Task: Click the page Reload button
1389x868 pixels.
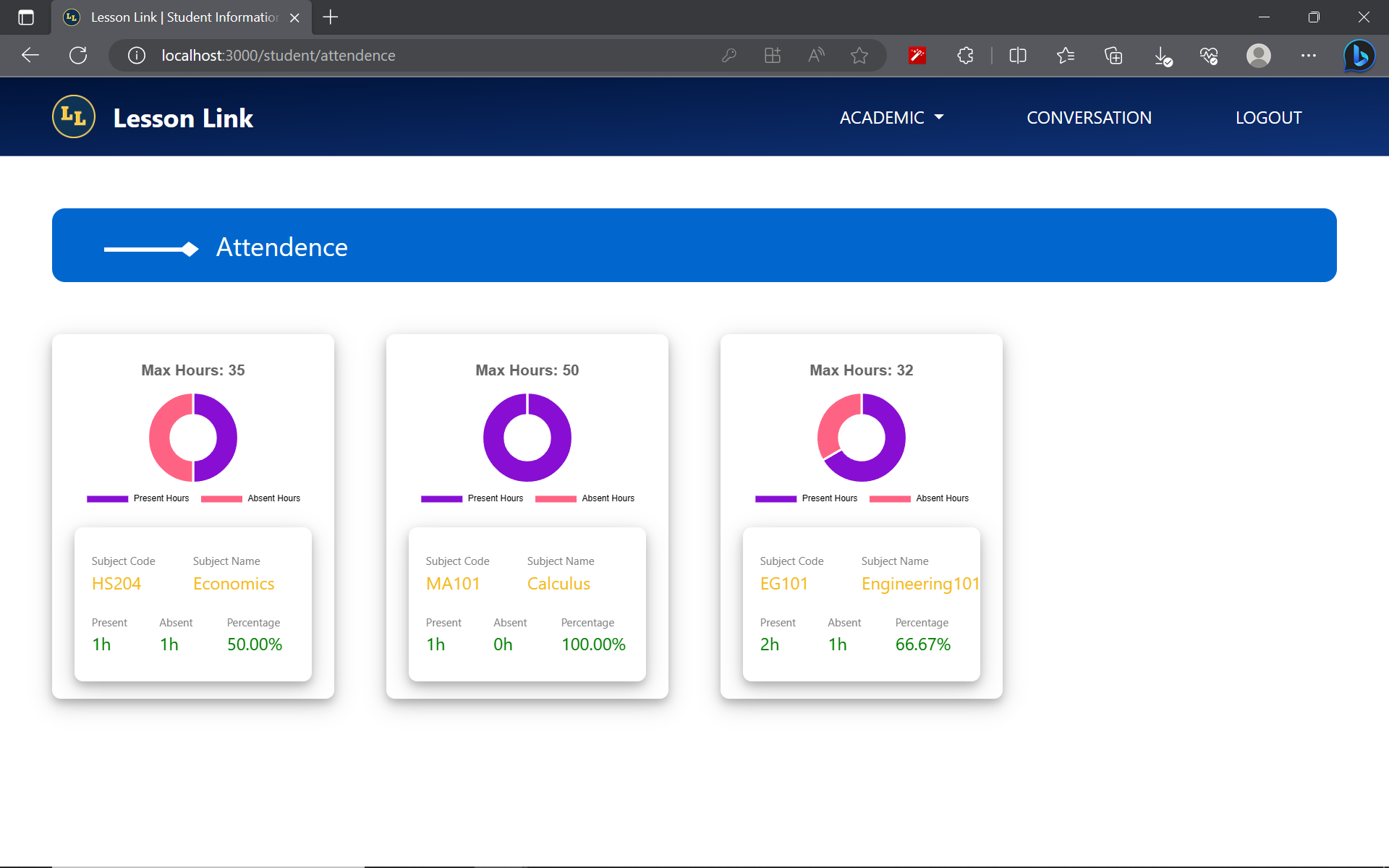Action: pyautogui.click(x=78, y=56)
